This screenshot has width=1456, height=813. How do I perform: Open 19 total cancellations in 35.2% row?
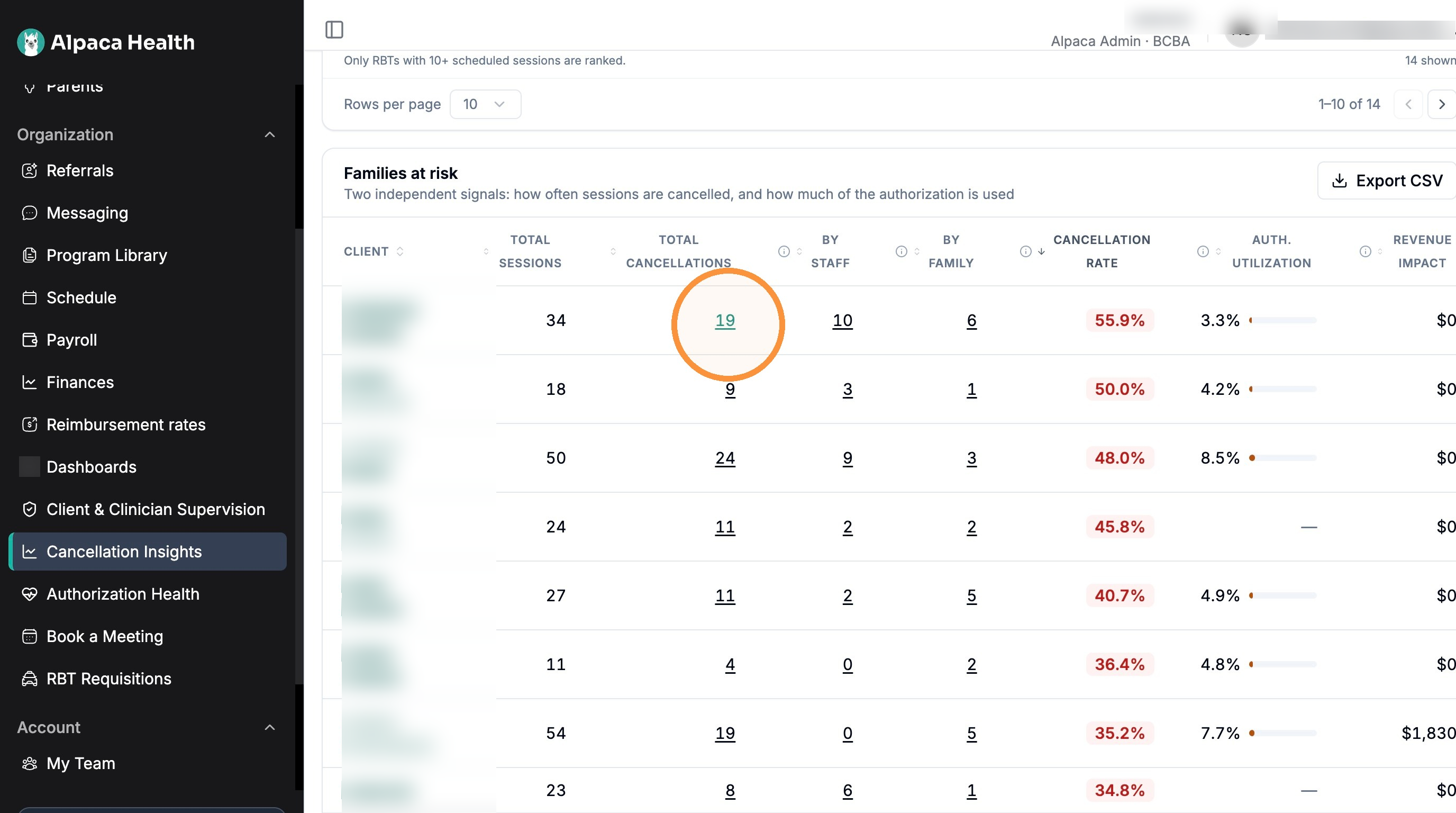pos(725,733)
